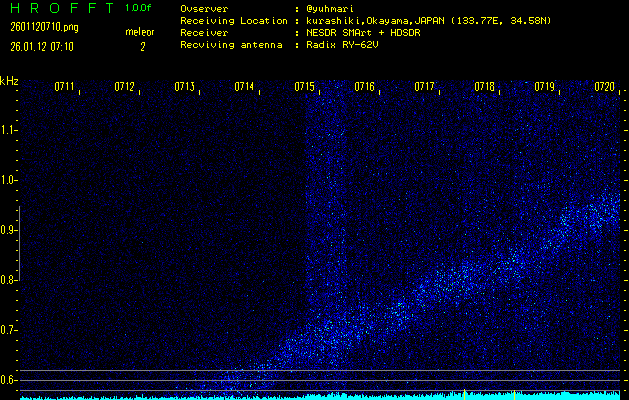The image size is (629, 400).
Task: Click the 0.7 frequency axis label
Action: click(9, 330)
